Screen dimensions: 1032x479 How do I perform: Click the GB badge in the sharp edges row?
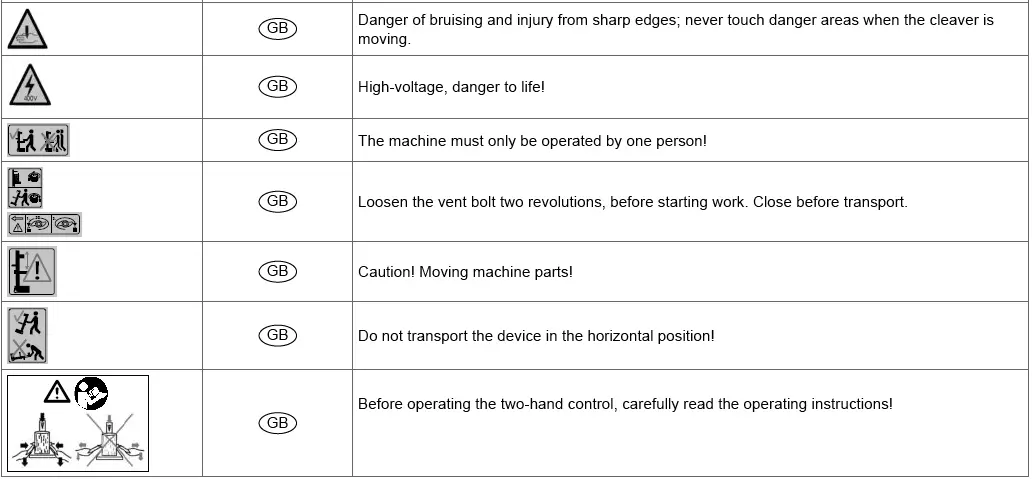[278, 29]
